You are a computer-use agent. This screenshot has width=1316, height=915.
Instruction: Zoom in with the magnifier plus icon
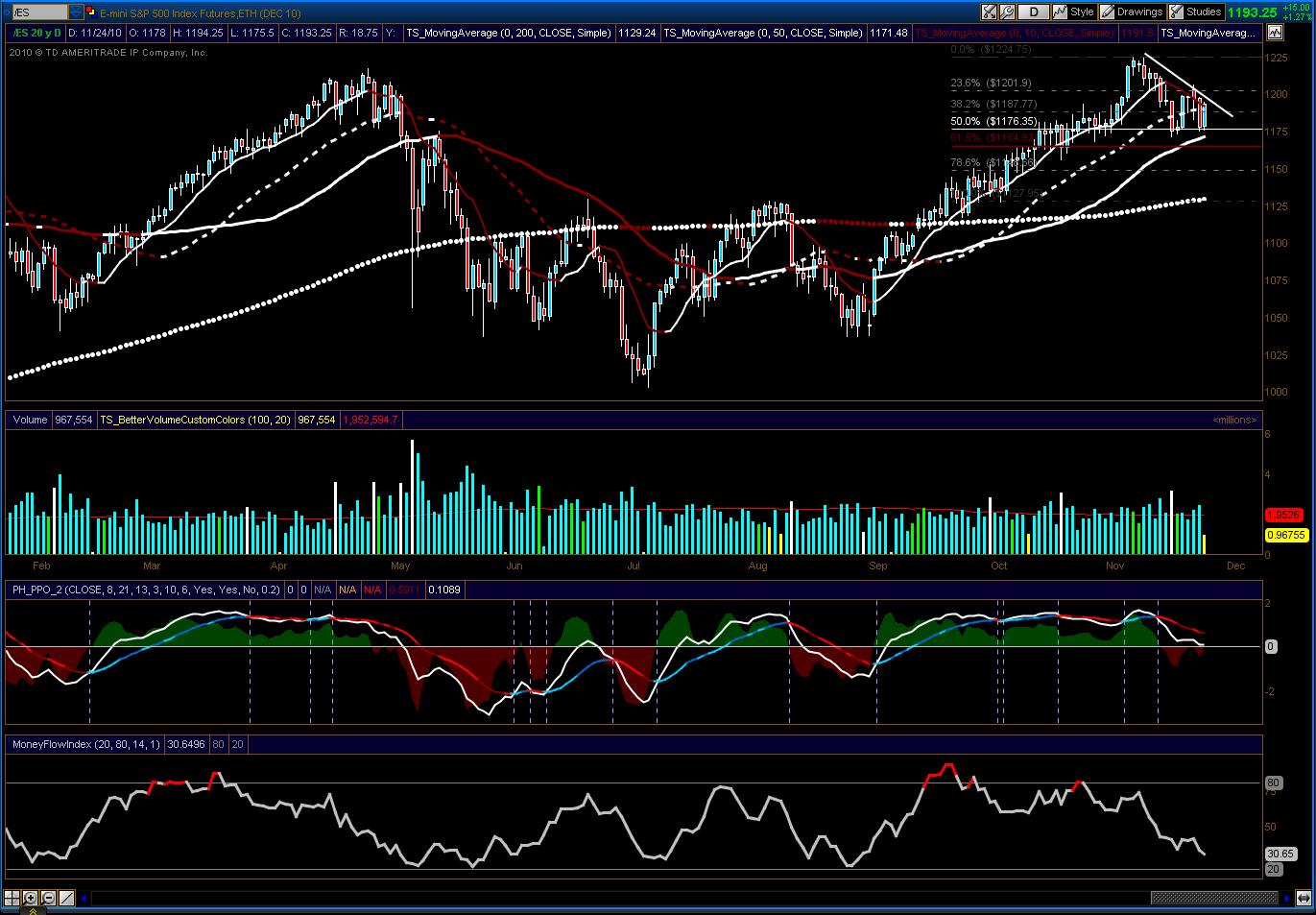31,899
